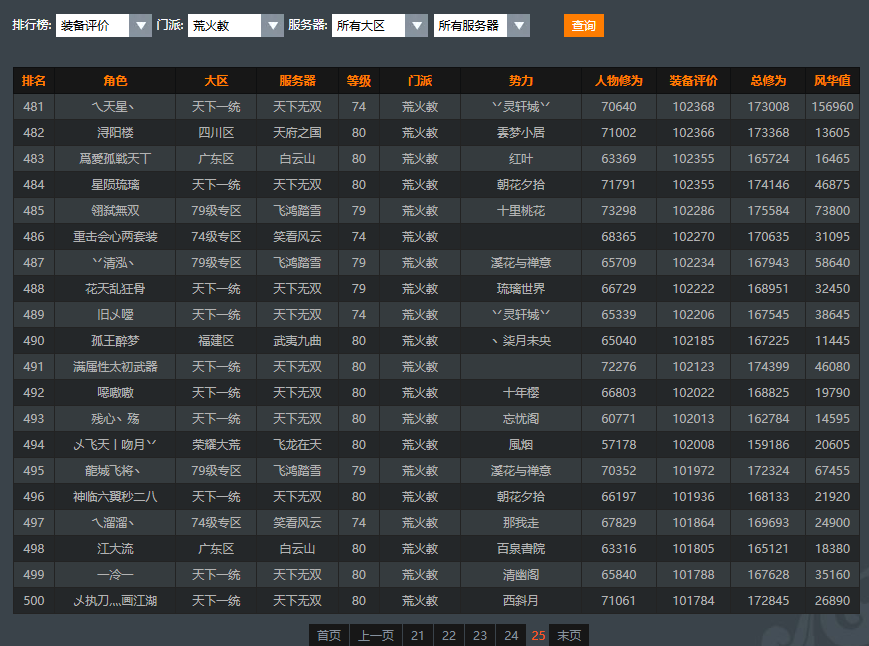Expand the 所有服务器 dropdown
This screenshot has width=869, height=646.
point(481,26)
